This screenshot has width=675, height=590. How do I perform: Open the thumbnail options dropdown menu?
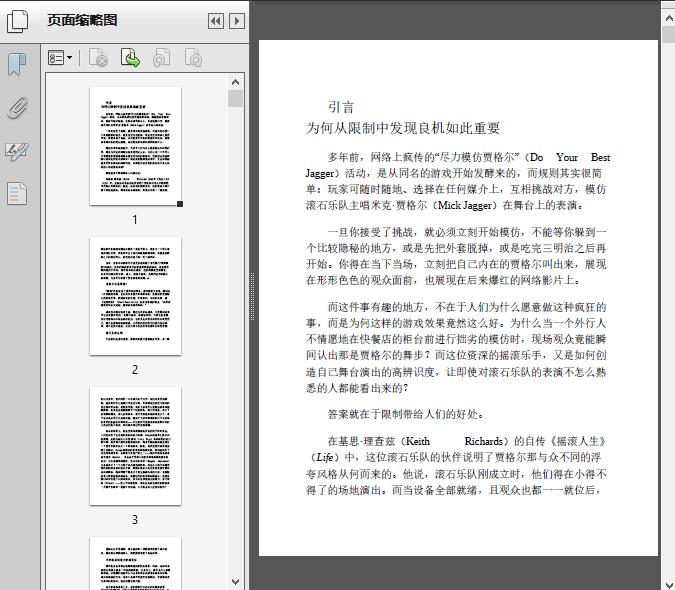coord(60,58)
